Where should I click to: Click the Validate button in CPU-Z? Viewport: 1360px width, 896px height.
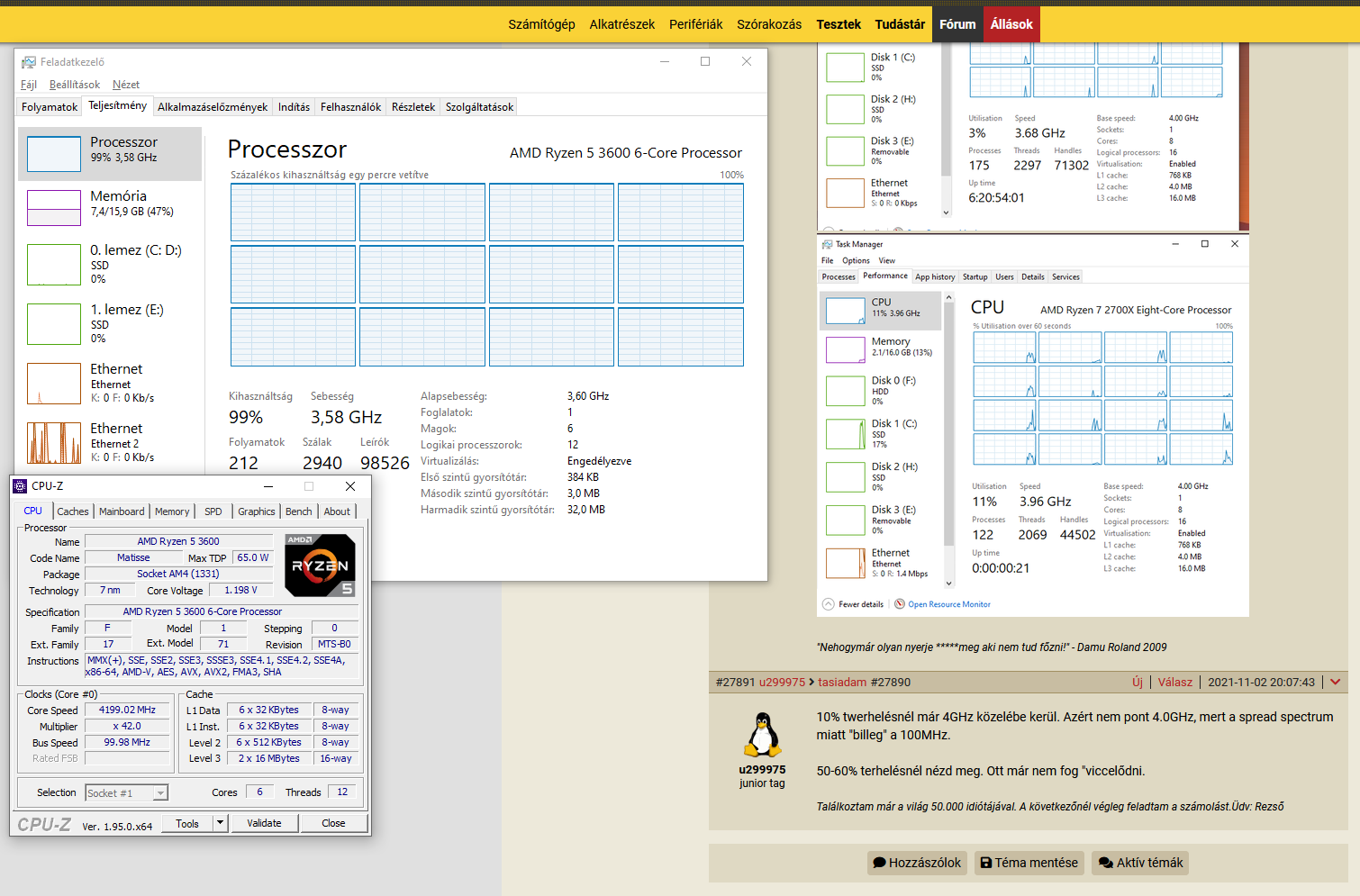pos(264,823)
